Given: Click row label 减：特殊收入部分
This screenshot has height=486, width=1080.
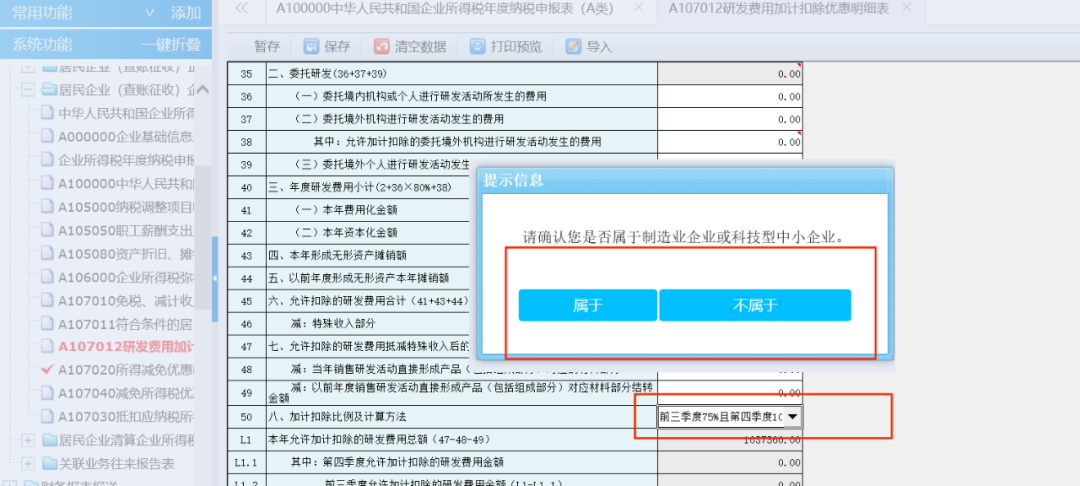Looking at the screenshot, I should click(333, 324).
